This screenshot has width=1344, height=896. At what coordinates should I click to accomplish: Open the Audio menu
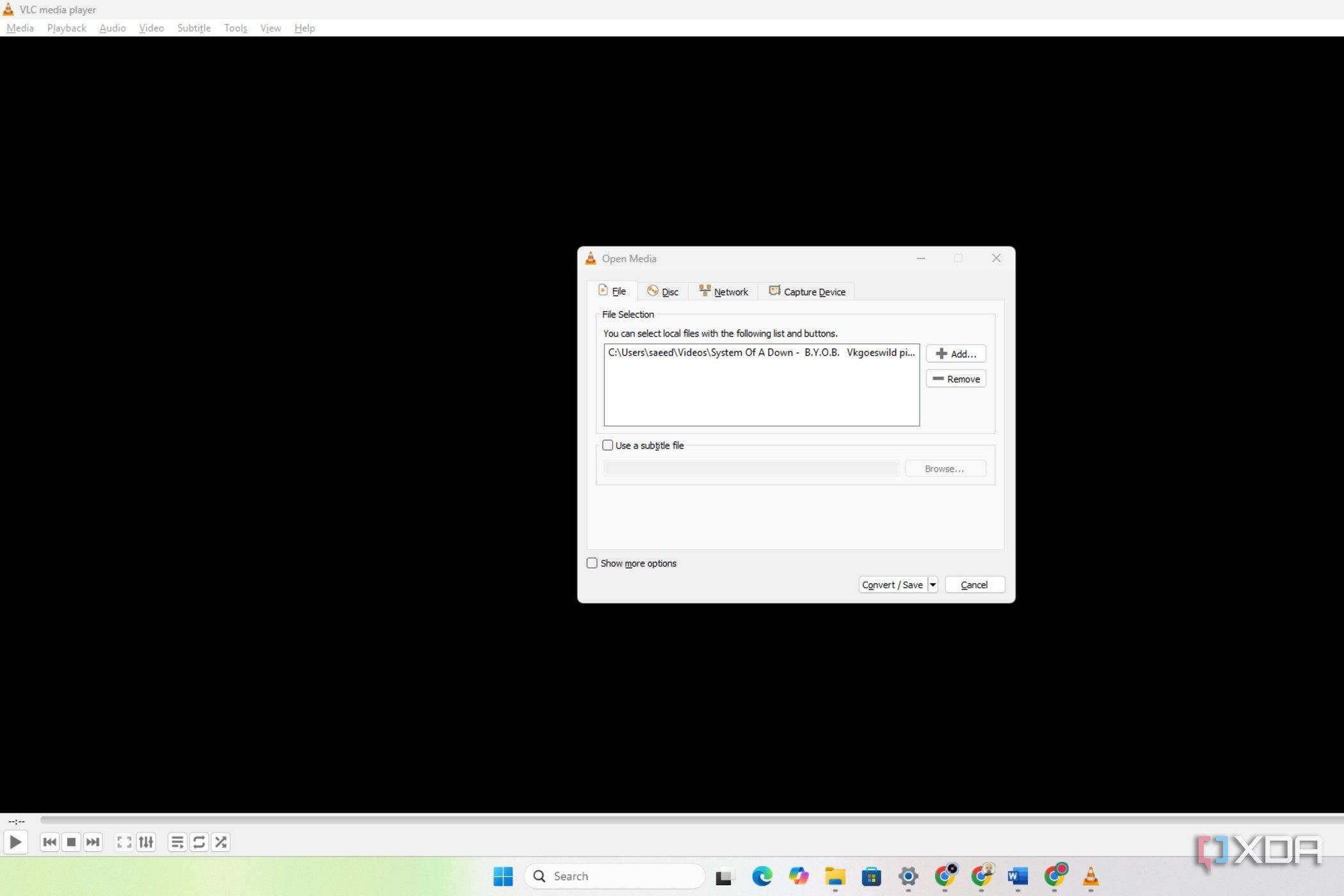tap(113, 28)
